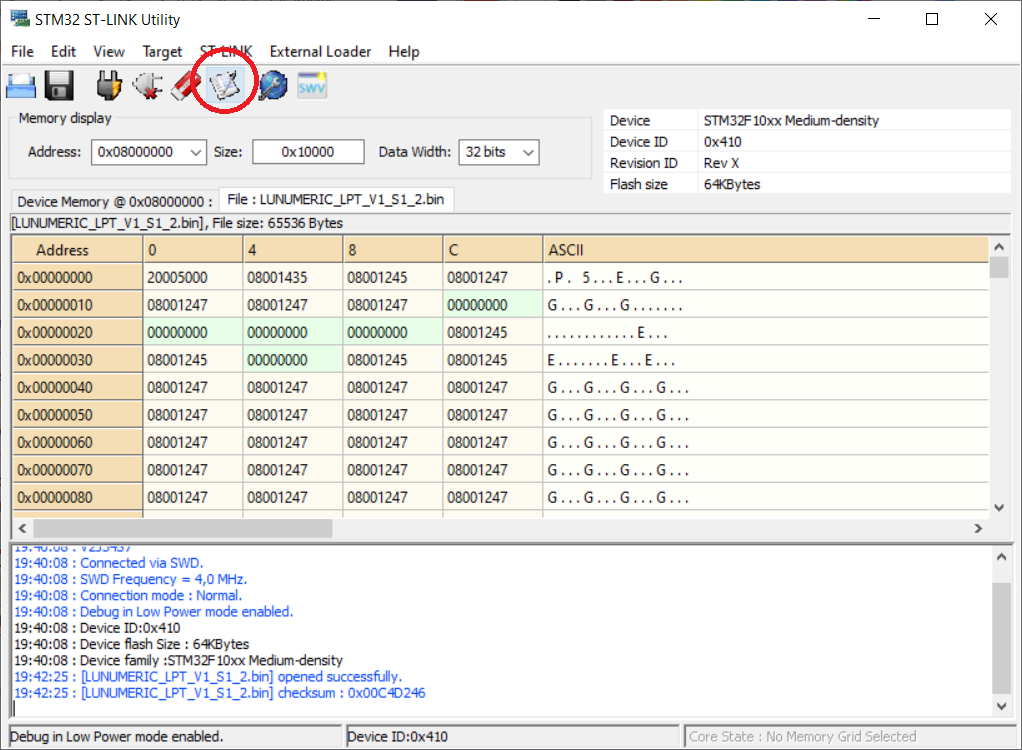1022x750 pixels.
Task: Click the ASCII column header
Action: point(566,250)
